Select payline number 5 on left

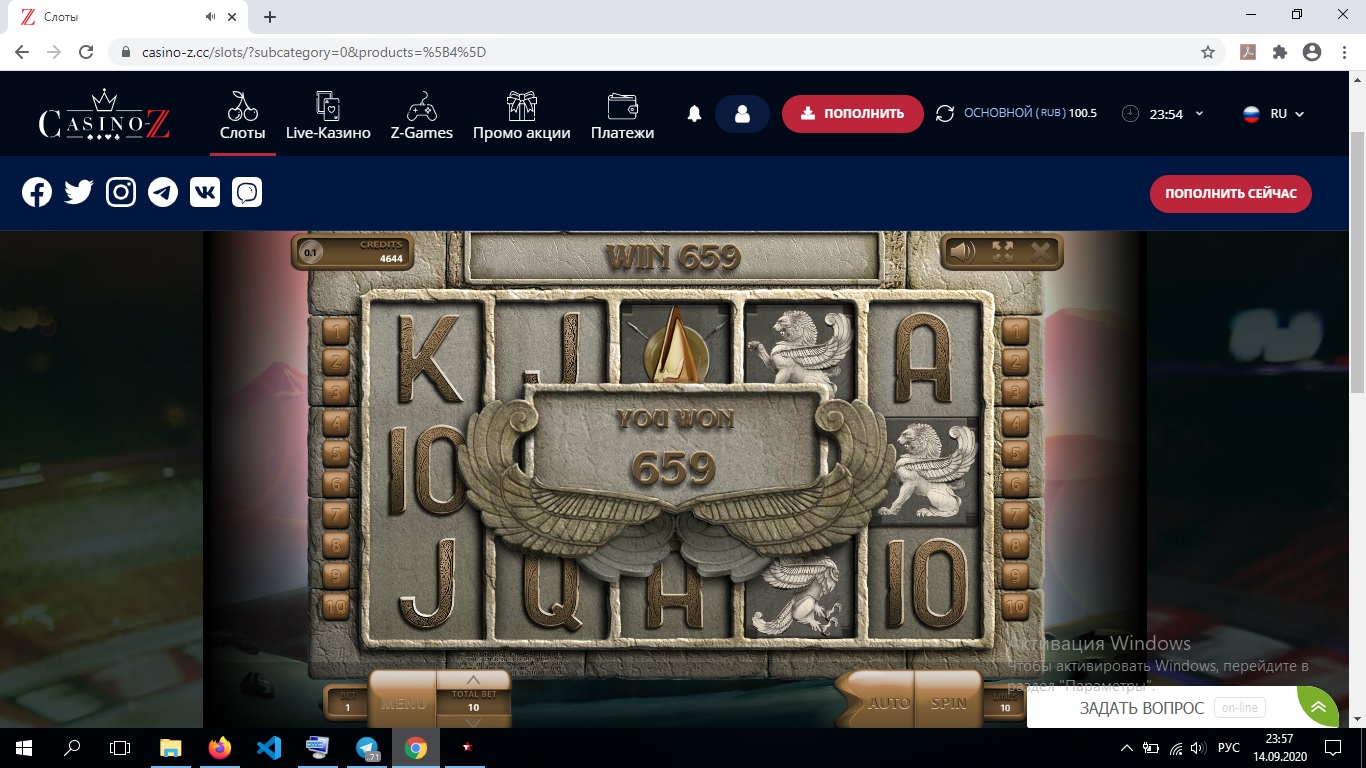pyautogui.click(x=337, y=454)
